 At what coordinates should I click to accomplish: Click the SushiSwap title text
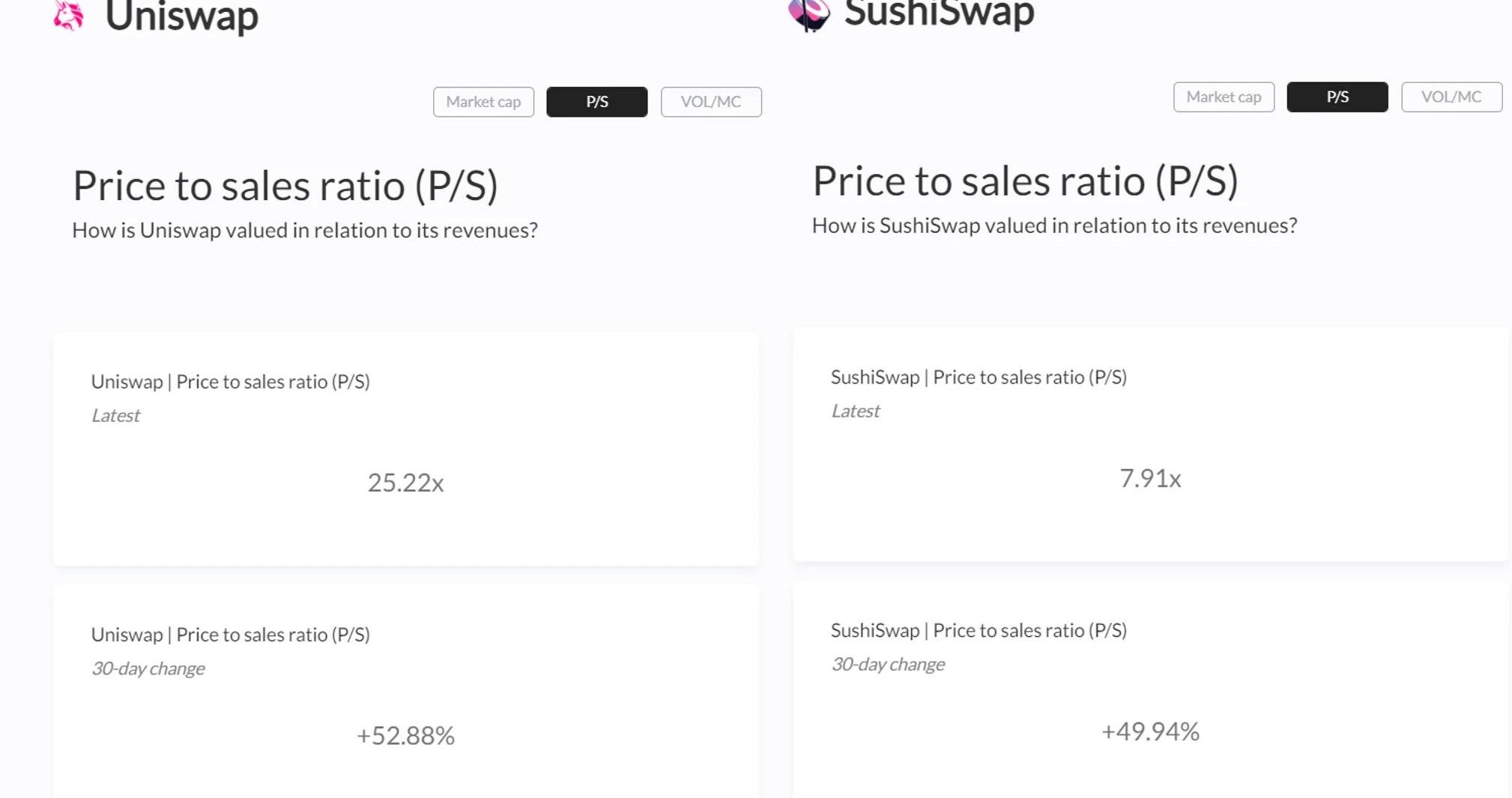(938, 13)
